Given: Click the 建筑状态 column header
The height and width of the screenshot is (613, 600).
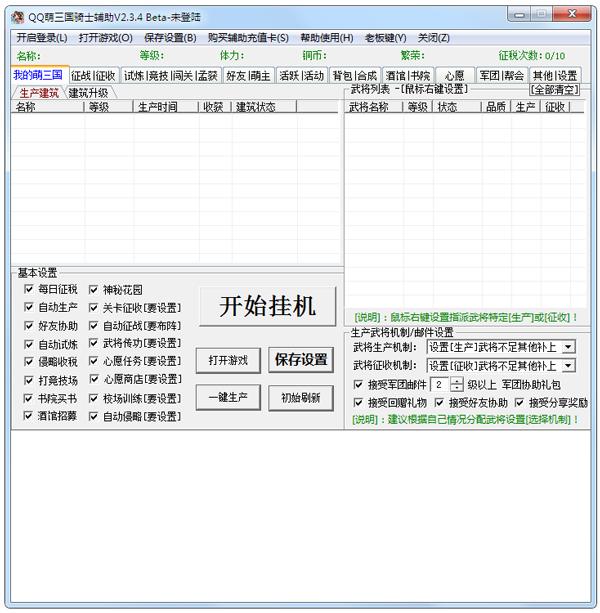Looking at the screenshot, I should 264,107.
